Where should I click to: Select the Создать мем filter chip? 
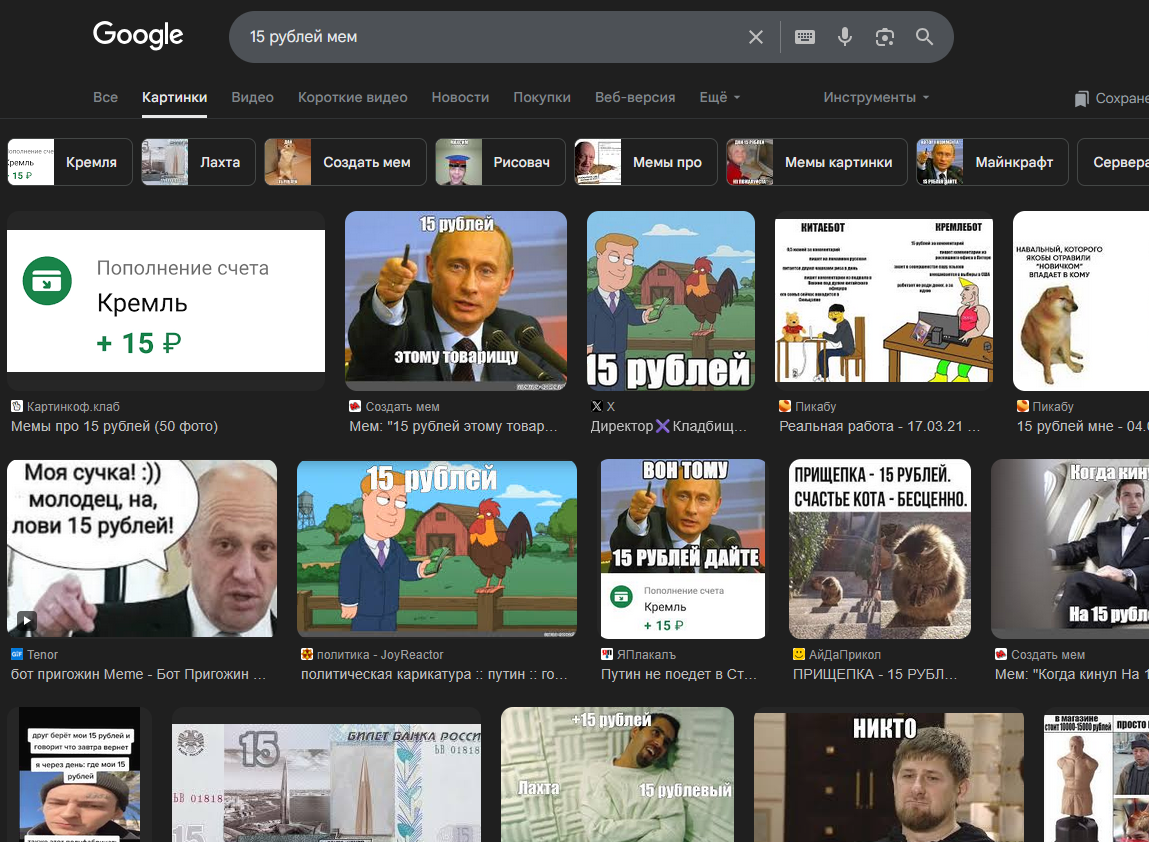pyautogui.click(x=345, y=162)
